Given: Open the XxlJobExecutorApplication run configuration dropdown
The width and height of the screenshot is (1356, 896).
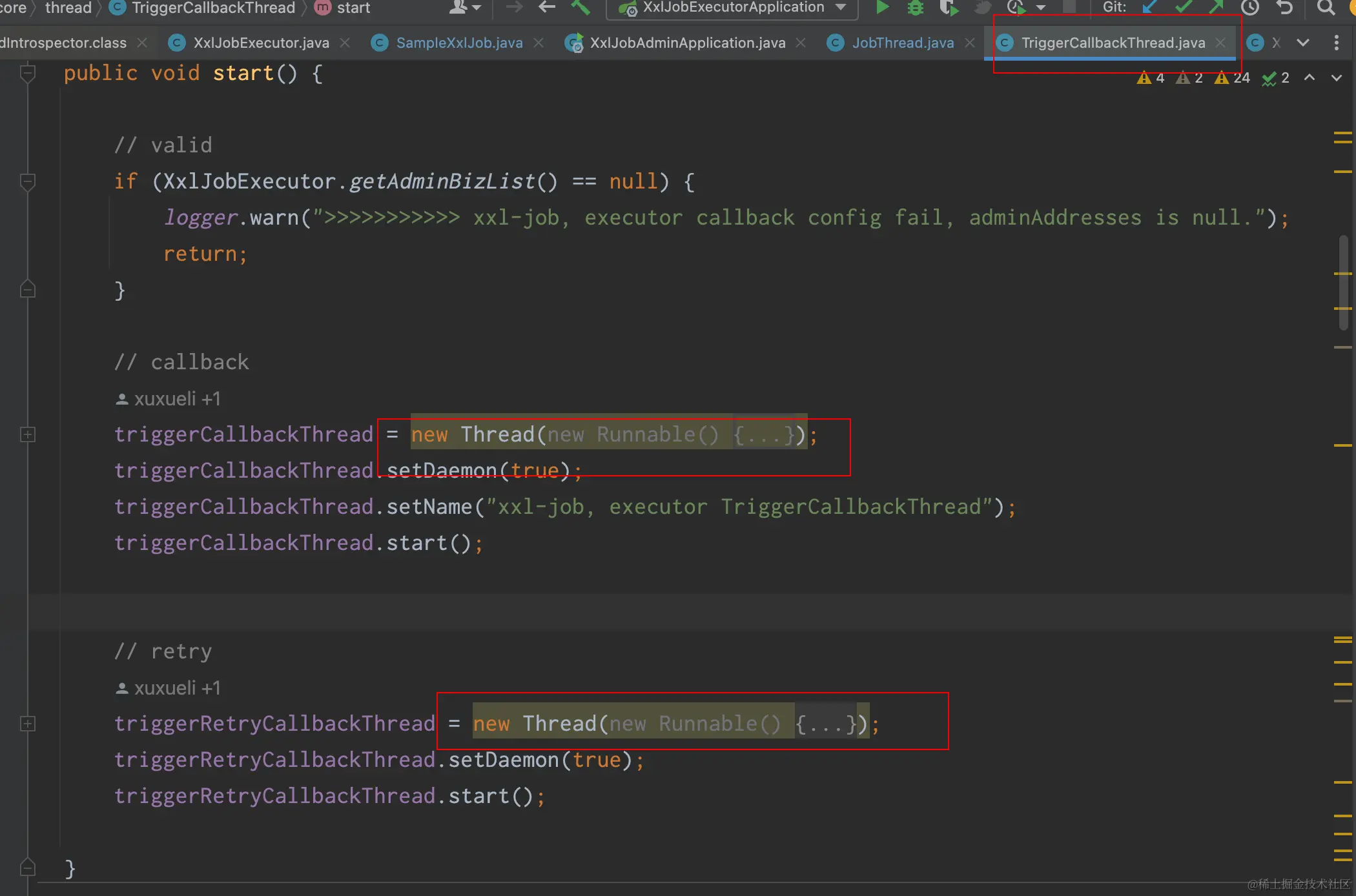Looking at the screenshot, I should tap(841, 8).
